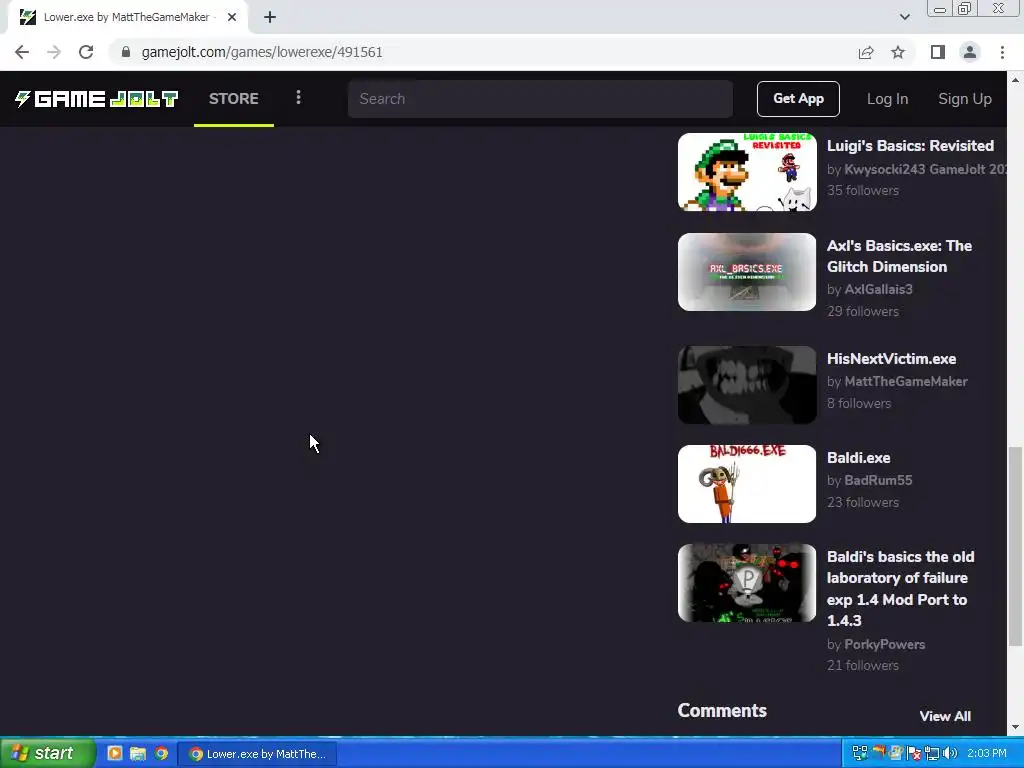The width and height of the screenshot is (1024, 768).
Task: Visit PorkyPowers developer profile
Action: click(x=884, y=645)
